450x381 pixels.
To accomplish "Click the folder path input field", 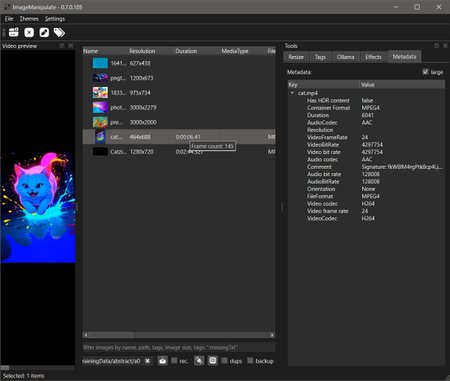I will point(113,361).
